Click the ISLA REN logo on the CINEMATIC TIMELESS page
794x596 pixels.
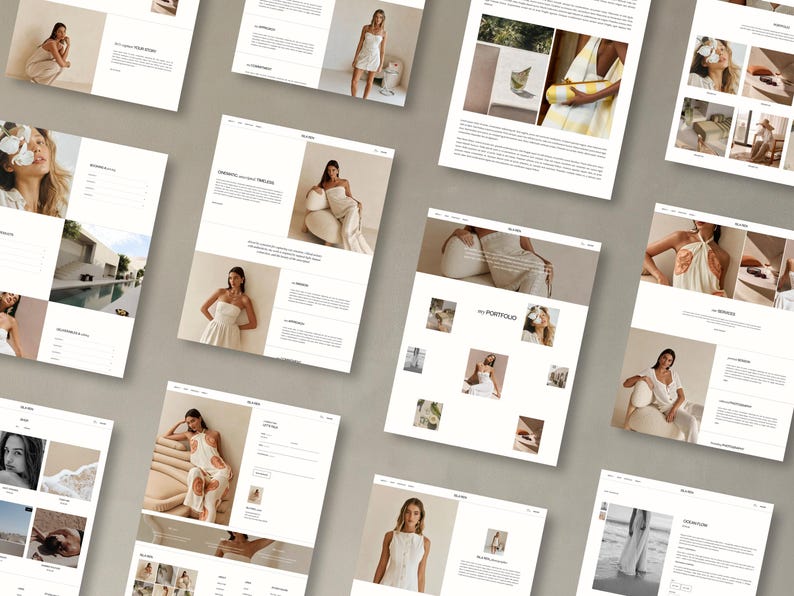[x=308, y=136]
